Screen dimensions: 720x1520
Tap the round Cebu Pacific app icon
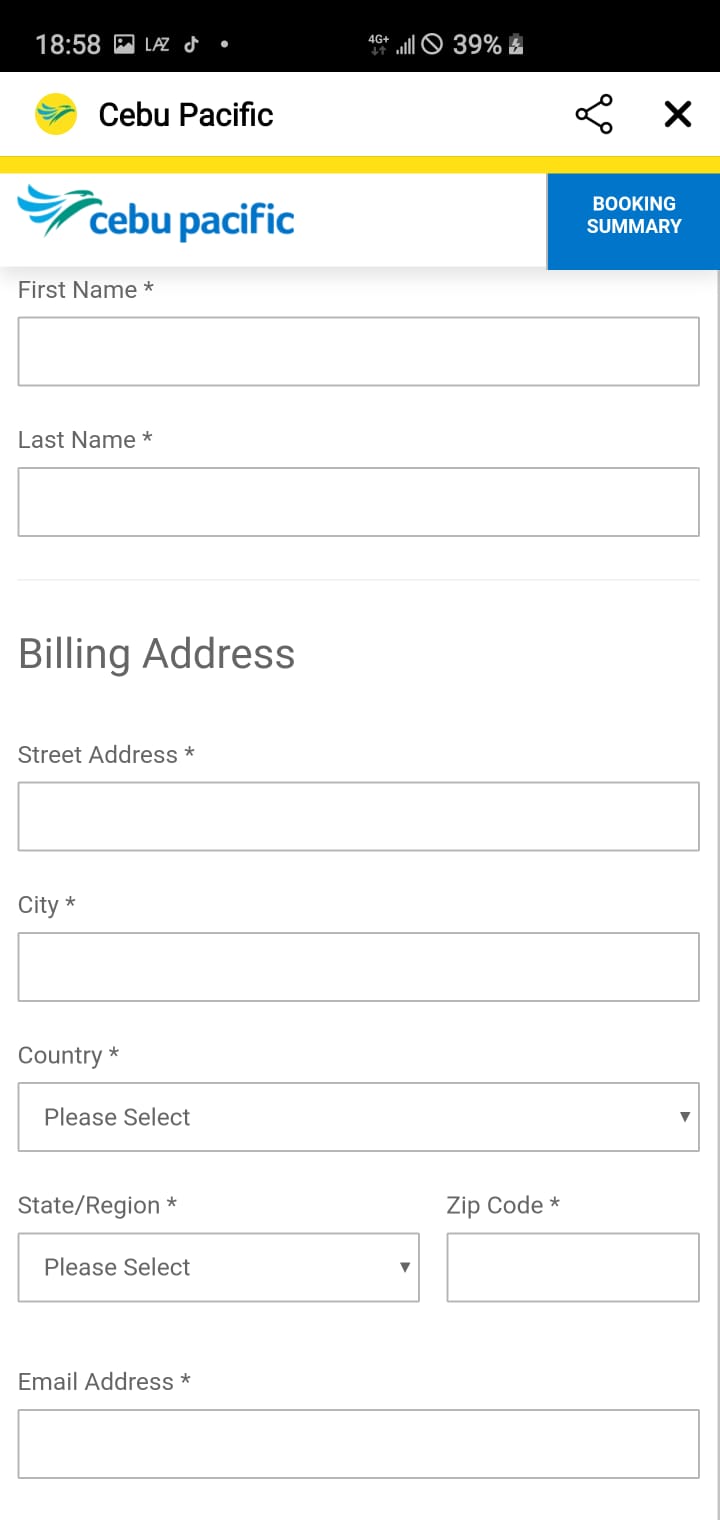[56, 115]
